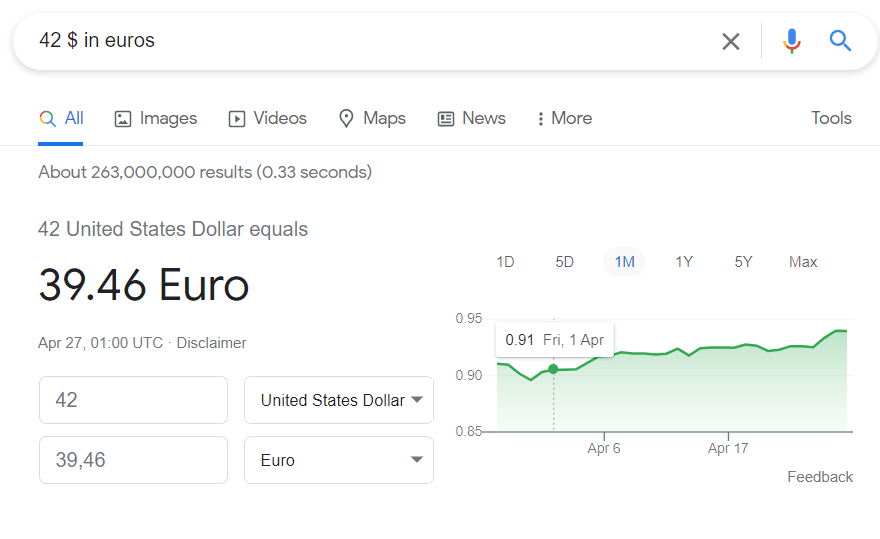Image resolution: width=880 pixels, height=539 pixels.
Task: Open the United States Dollar currency dropdown
Action: tap(339, 400)
